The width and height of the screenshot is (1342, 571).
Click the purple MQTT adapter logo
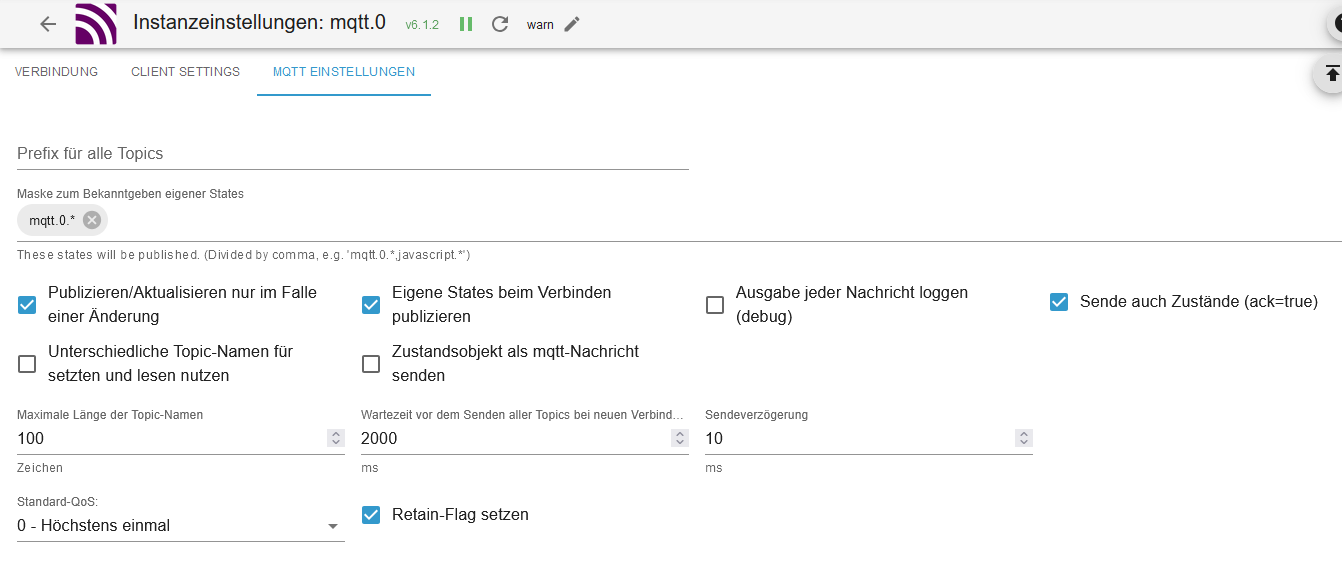(x=96, y=24)
